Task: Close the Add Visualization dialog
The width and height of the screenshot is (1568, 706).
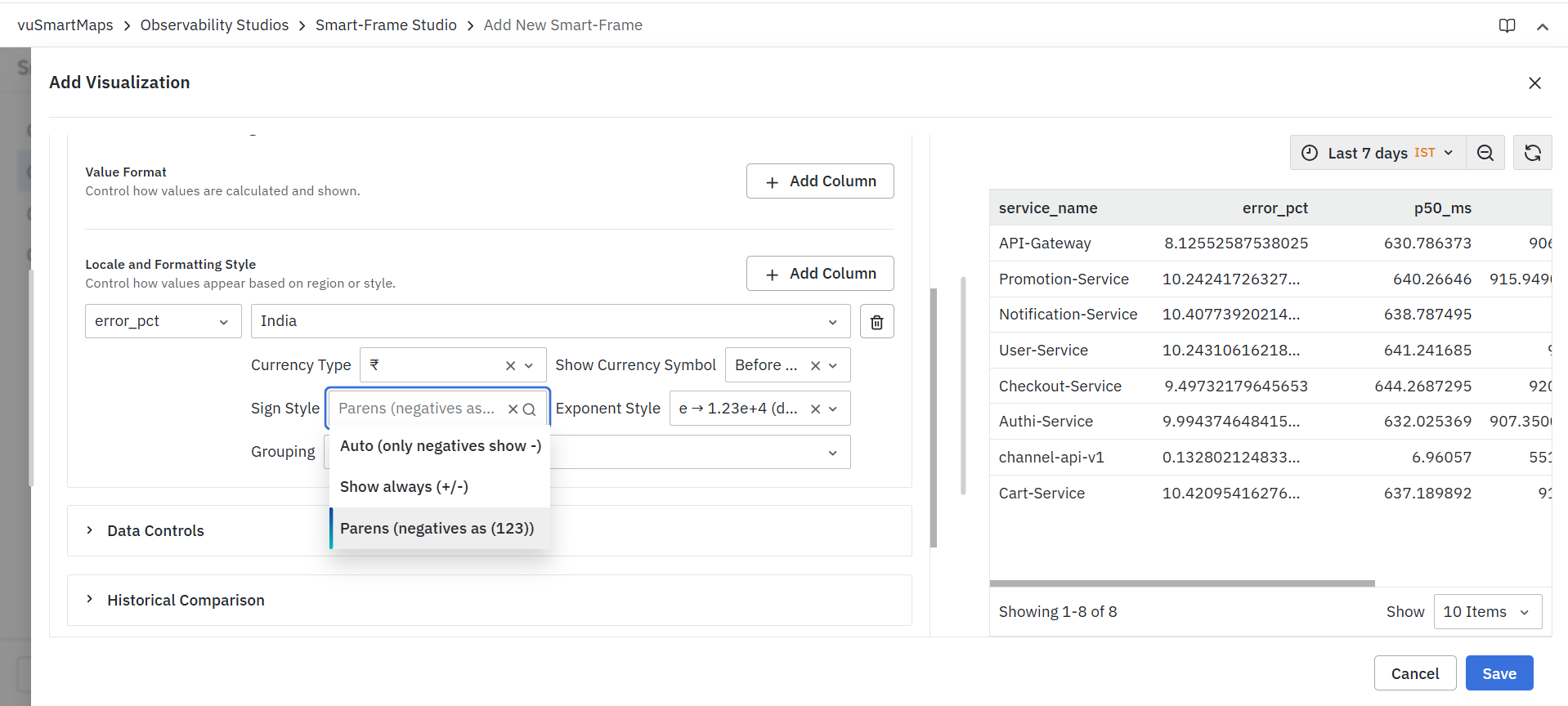Action: point(1534,83)
